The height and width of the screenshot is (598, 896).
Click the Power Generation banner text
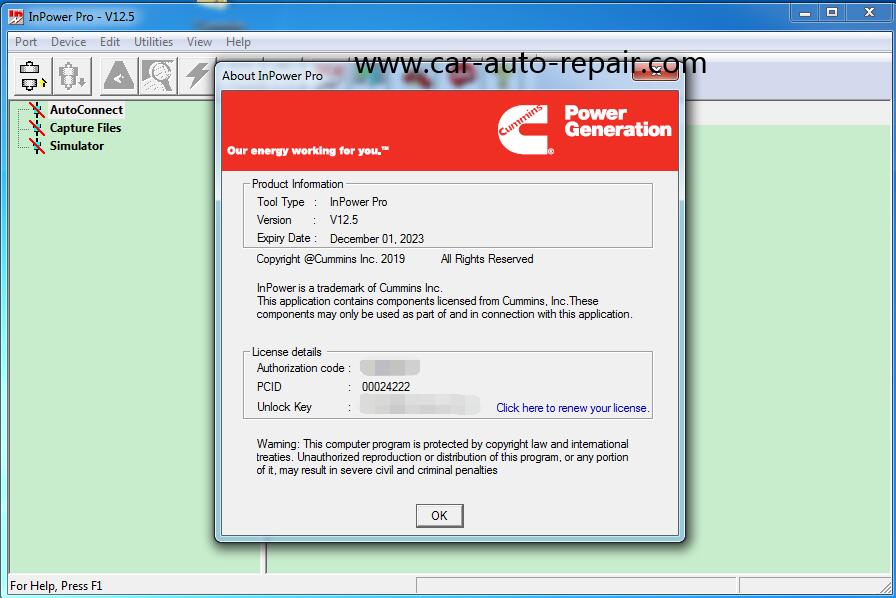618,121
